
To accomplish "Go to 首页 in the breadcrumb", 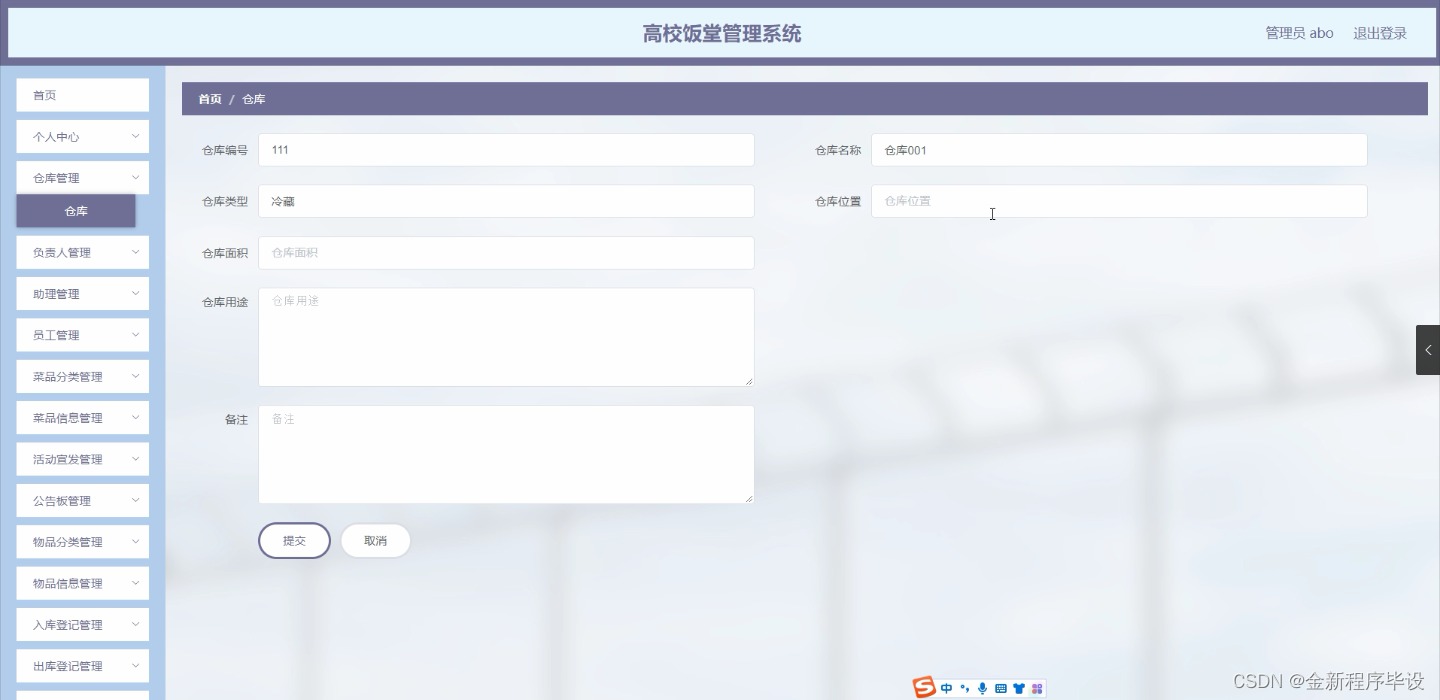I will [210, 99].
